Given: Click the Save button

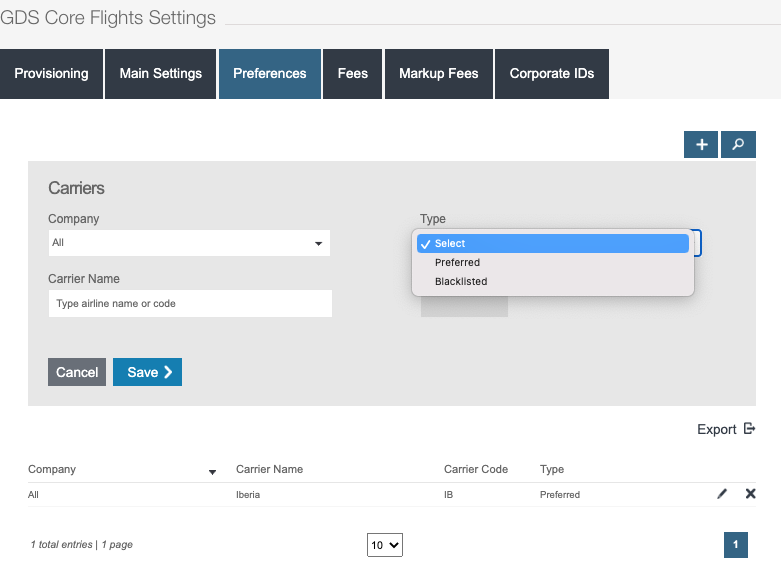Looking at the screenshot, I should pos(147,372).
